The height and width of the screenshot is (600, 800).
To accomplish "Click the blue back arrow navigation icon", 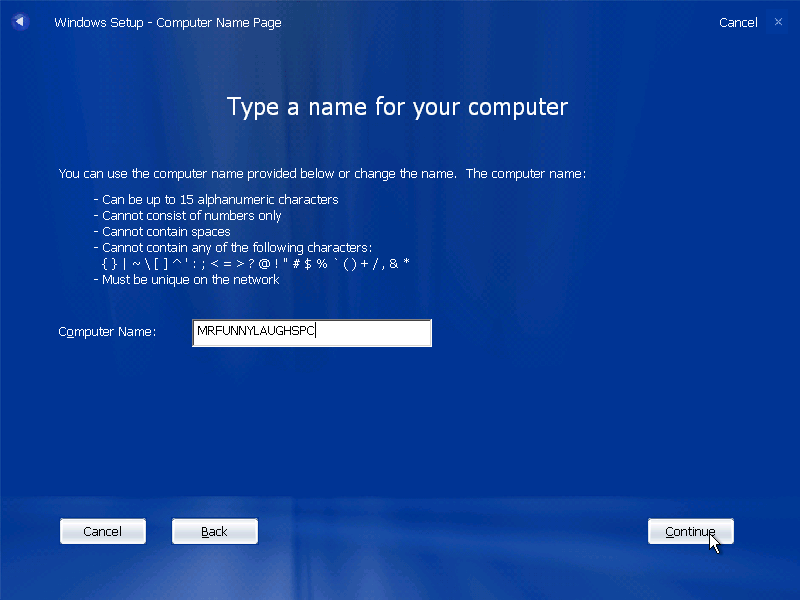I will [20, 21].
